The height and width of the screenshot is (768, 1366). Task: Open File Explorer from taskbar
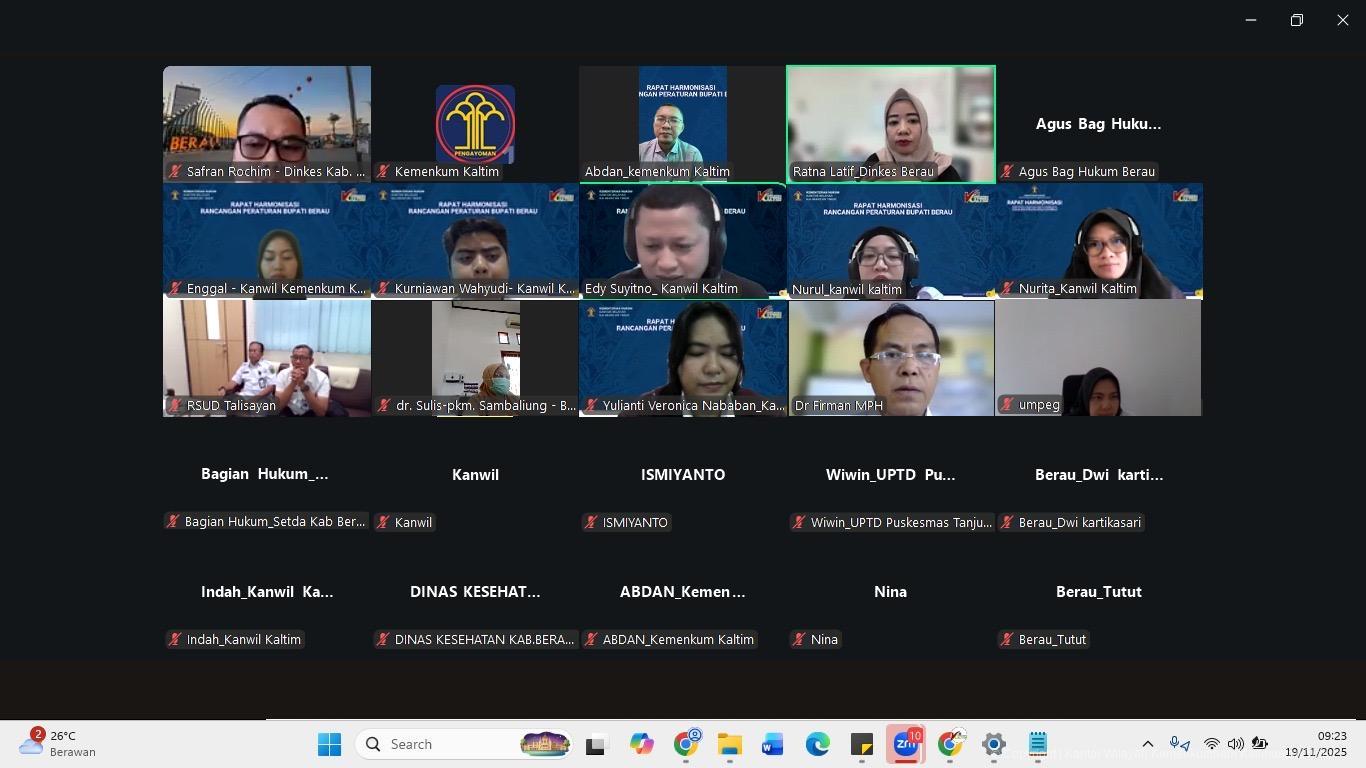point(729,744)
